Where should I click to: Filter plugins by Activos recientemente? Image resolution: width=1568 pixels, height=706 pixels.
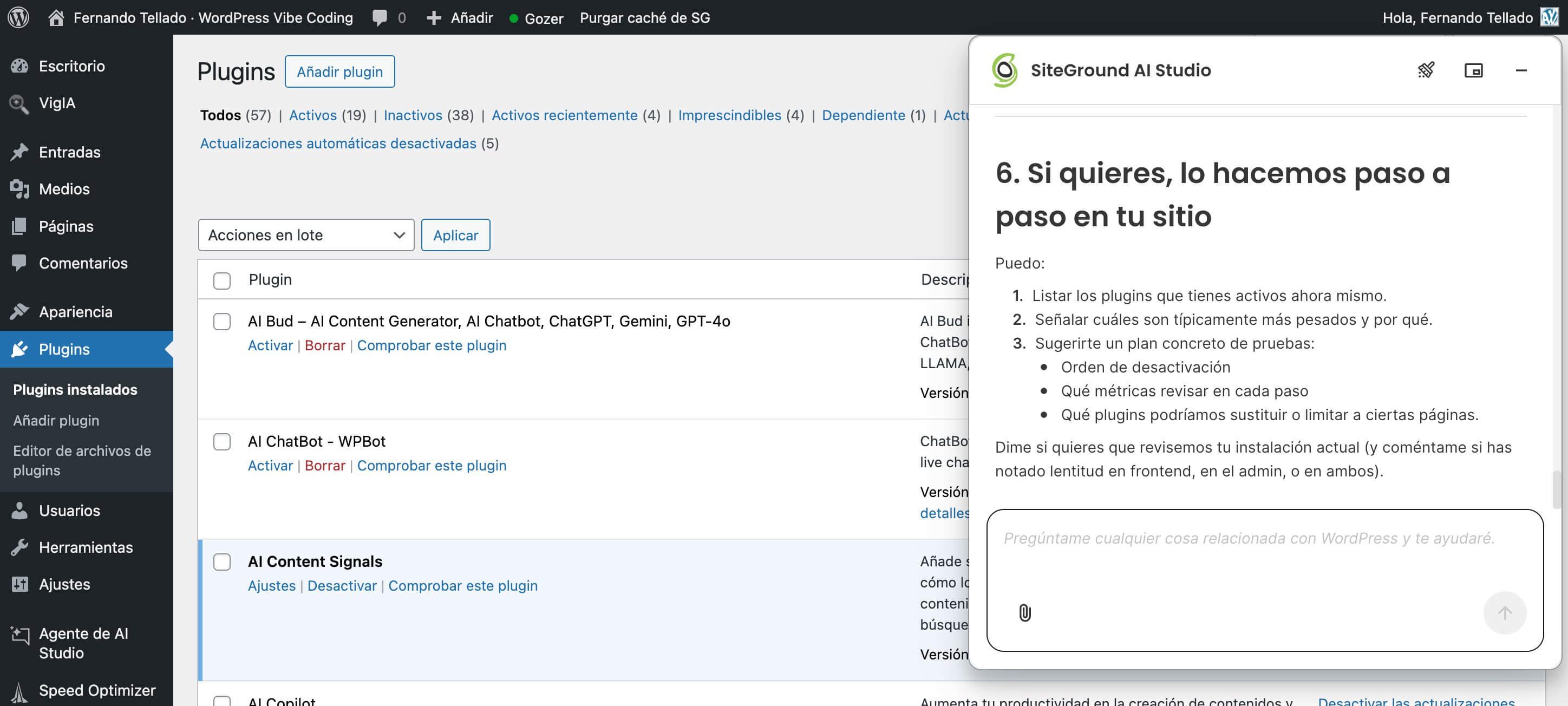click(x=564, y=115)
